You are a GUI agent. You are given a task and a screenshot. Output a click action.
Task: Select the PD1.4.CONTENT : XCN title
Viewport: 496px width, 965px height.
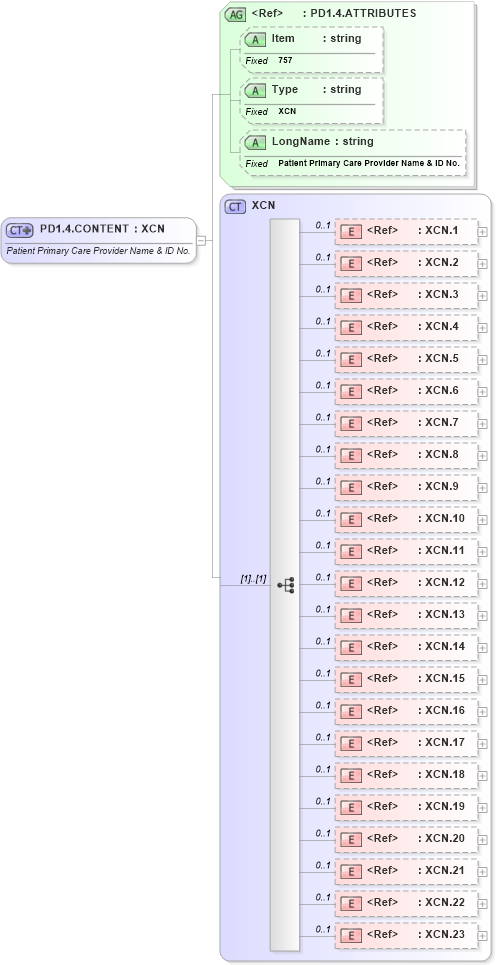[x=102, y=229]
